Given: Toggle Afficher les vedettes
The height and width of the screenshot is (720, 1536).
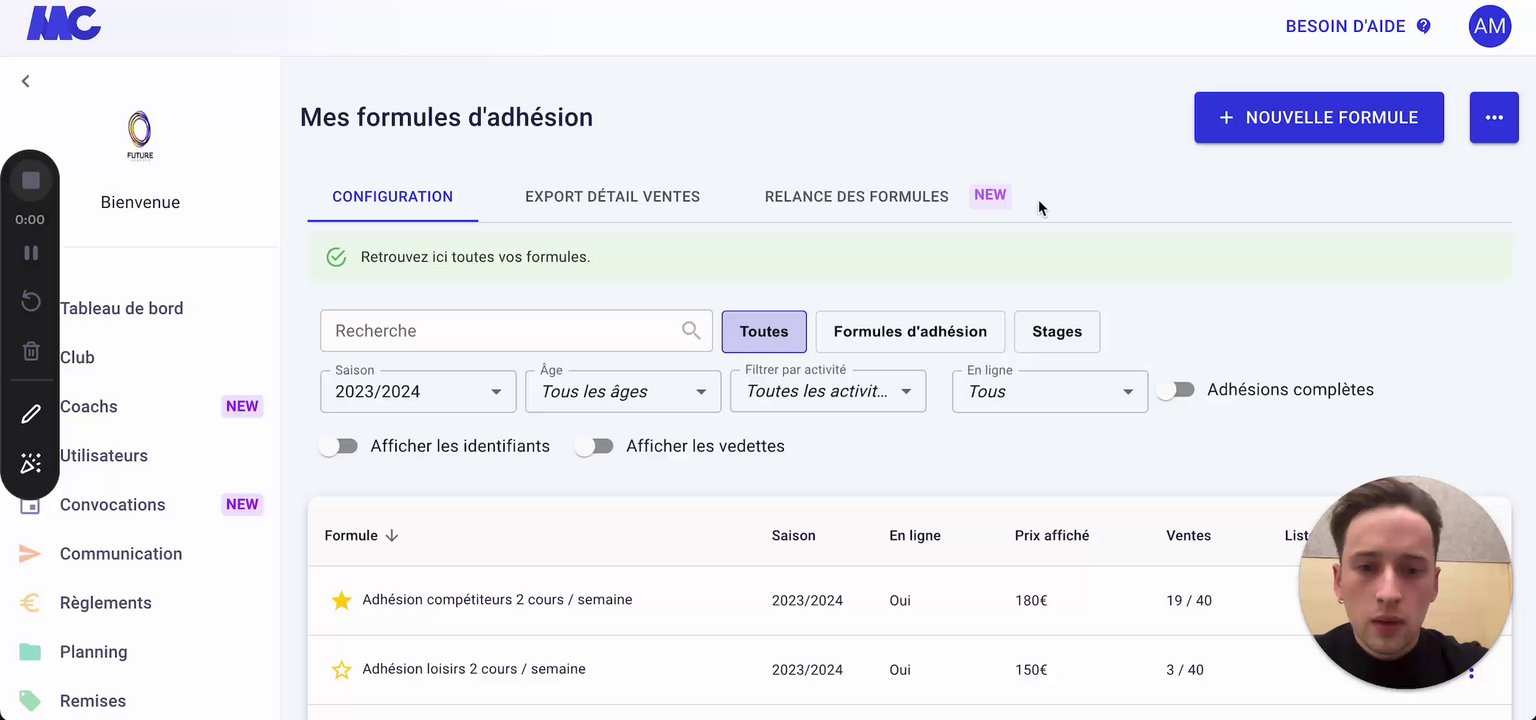Looking at the screenshot, I should coord(594,446).
